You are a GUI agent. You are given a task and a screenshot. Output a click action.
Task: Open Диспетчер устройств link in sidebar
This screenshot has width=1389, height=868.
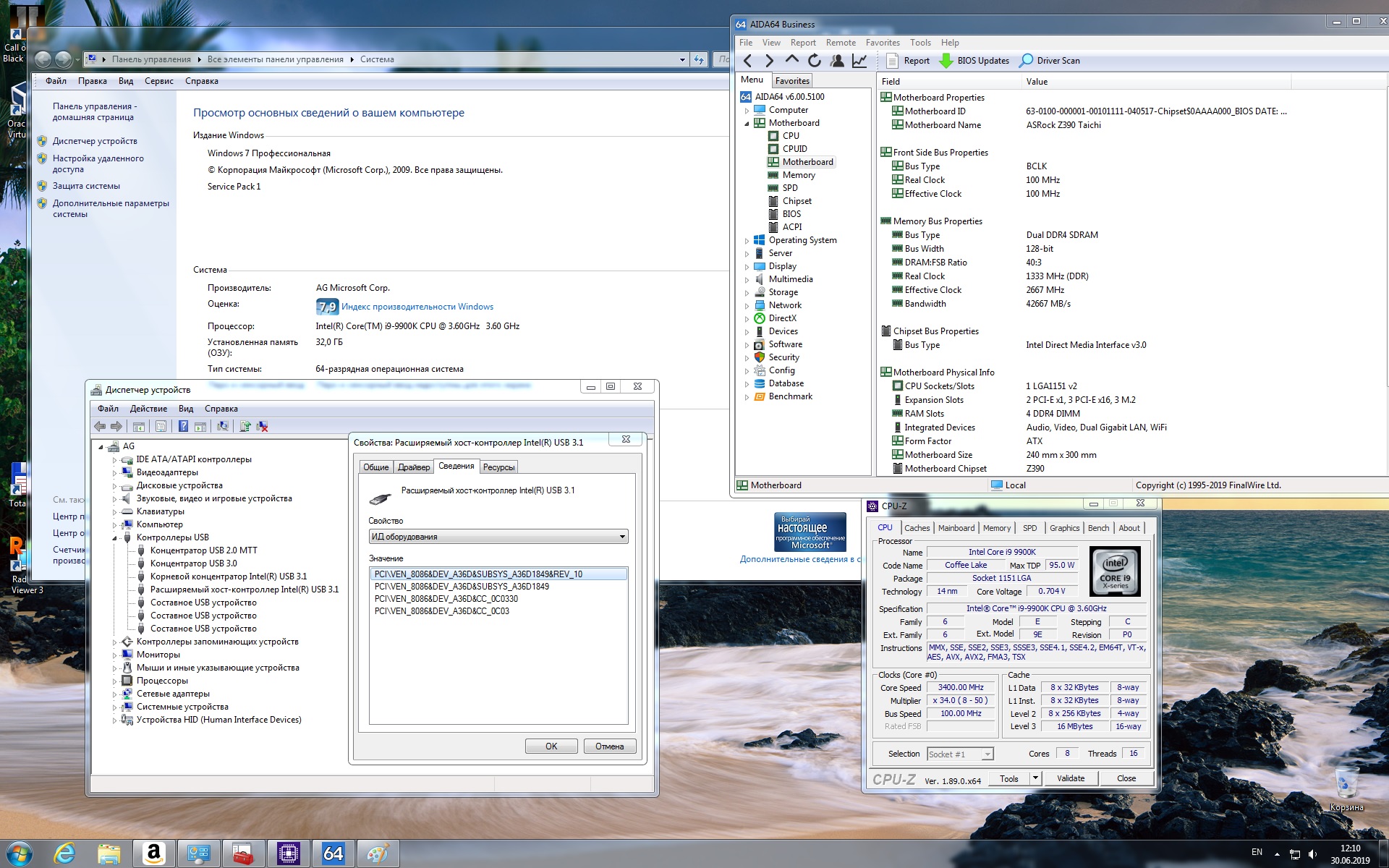[x=95, y=141]
